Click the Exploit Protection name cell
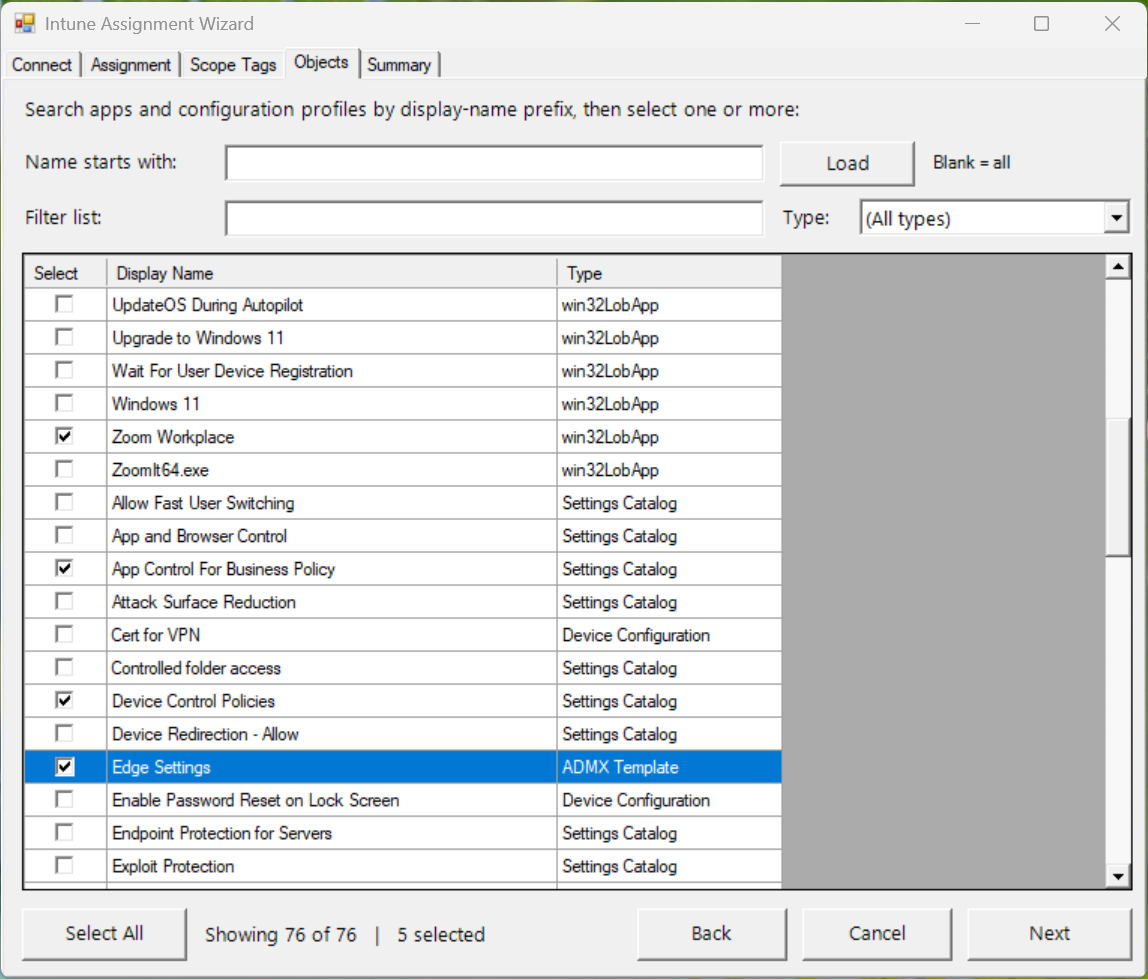The width and height of the screenshot is (1148, 979). point(332,866)
